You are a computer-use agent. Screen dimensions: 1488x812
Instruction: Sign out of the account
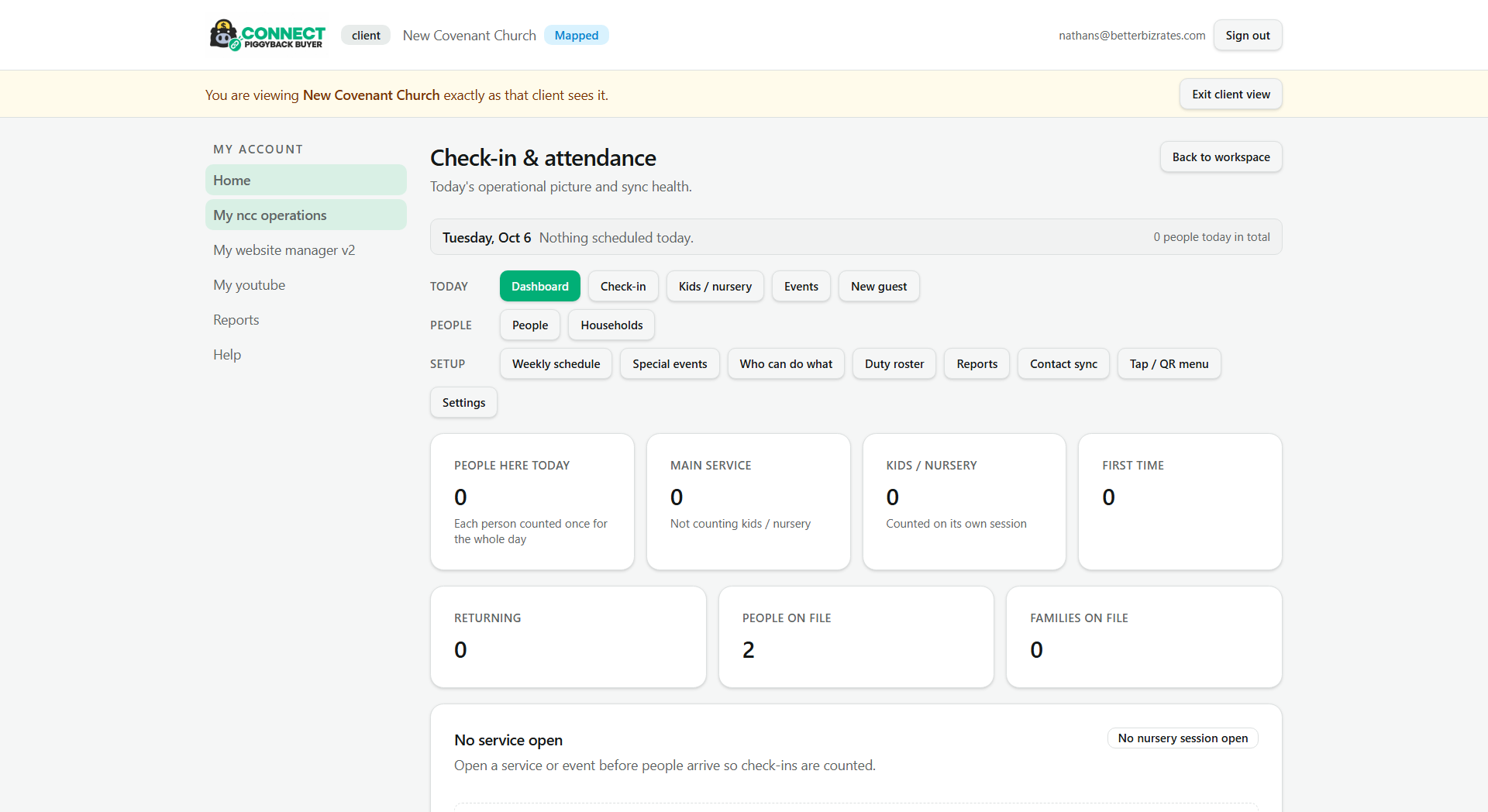1247,36
